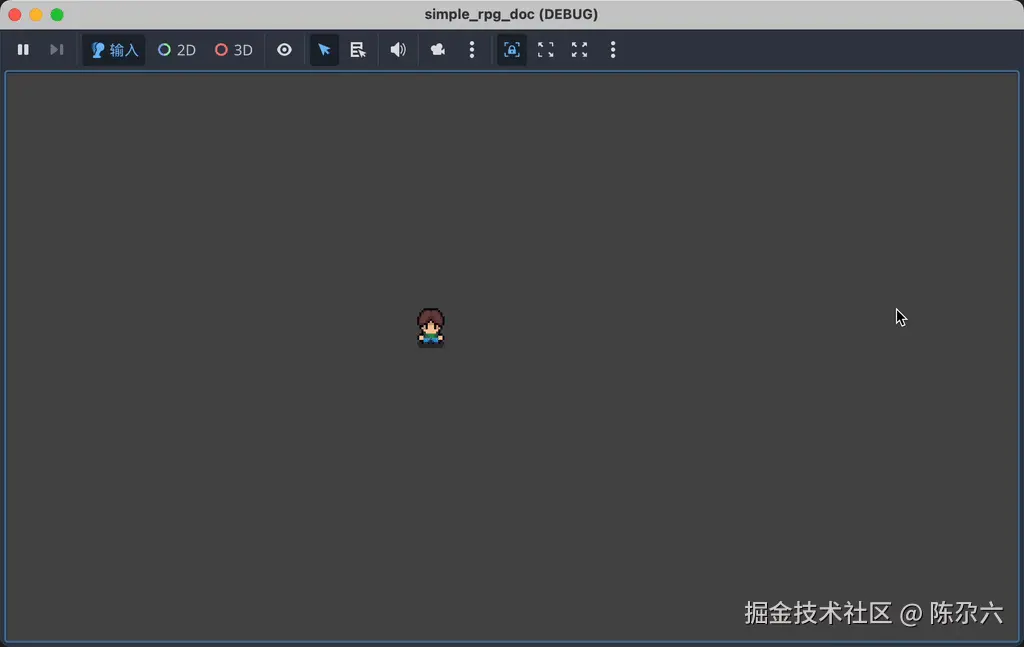Mute the game audio with the speaker icon
Image resolution: width=1024 pixels, height=647 pixels.
[397, 49]
